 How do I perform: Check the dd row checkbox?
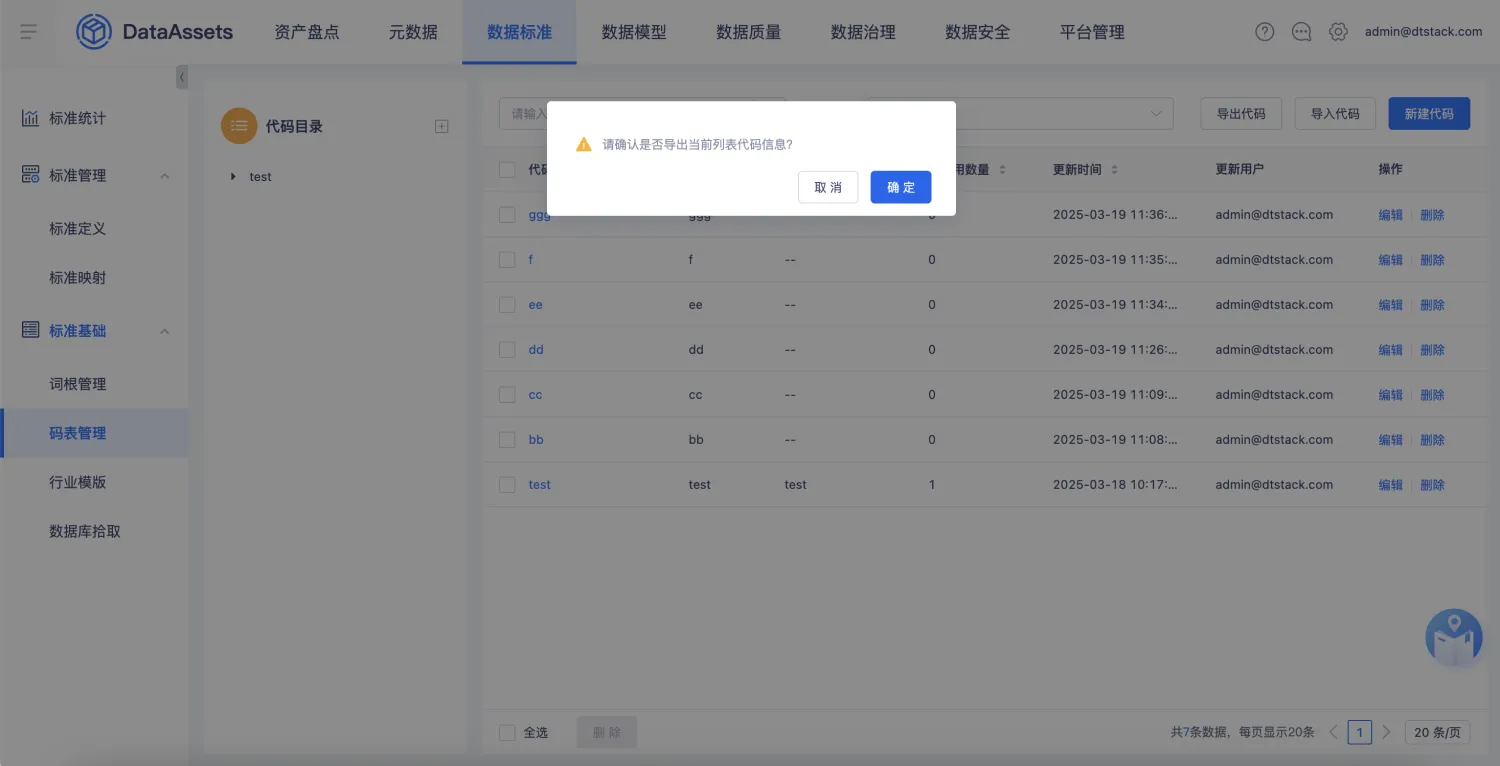(507, 349)
